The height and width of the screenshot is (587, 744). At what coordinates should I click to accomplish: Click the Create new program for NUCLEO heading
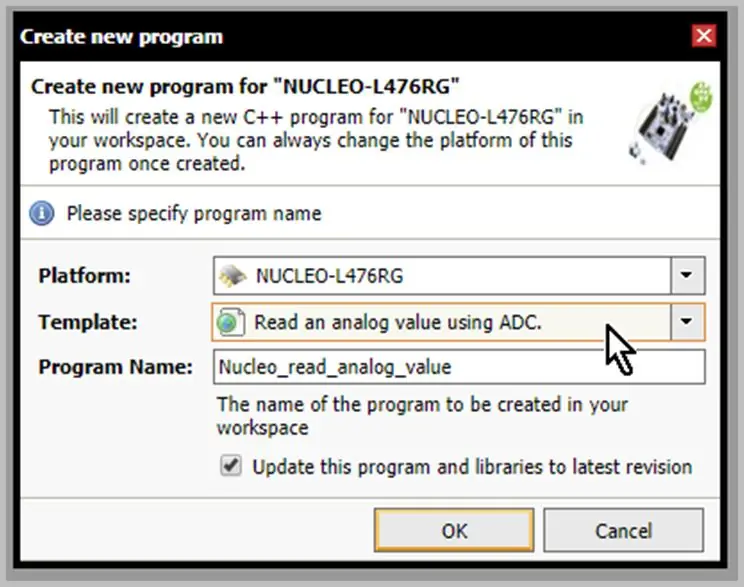(x=245, y=87)
